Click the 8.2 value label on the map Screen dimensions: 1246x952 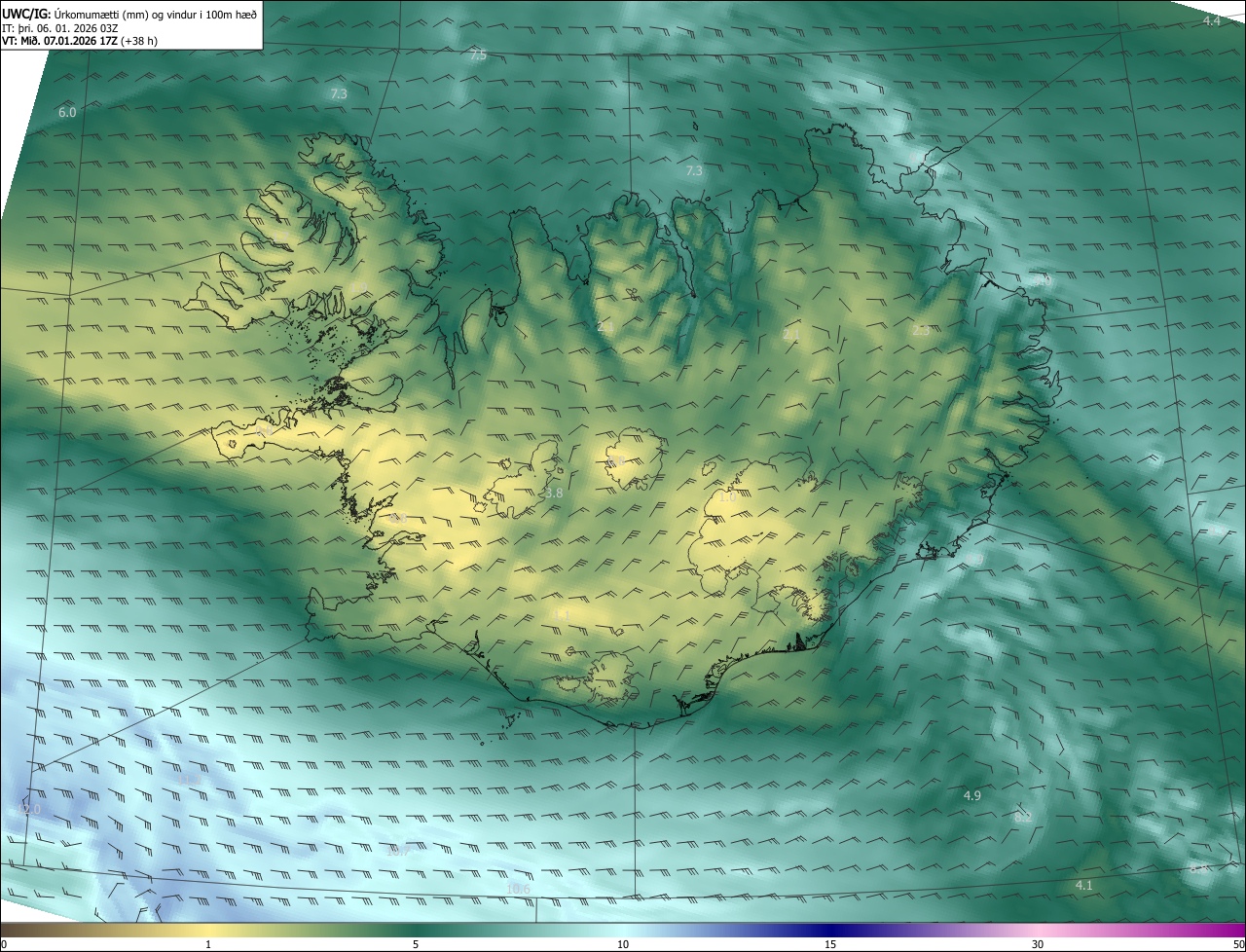click(1023, 818)
